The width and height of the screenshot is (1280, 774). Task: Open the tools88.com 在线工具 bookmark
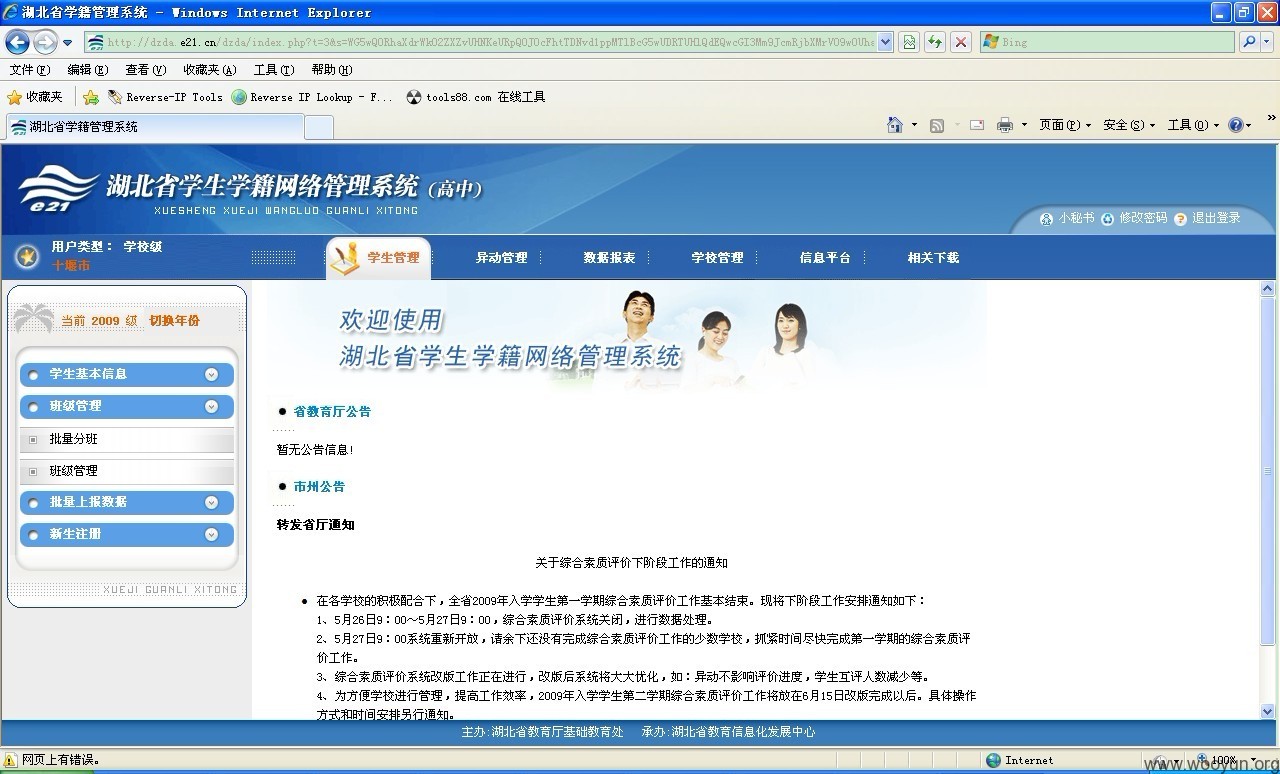pos(476,97)
